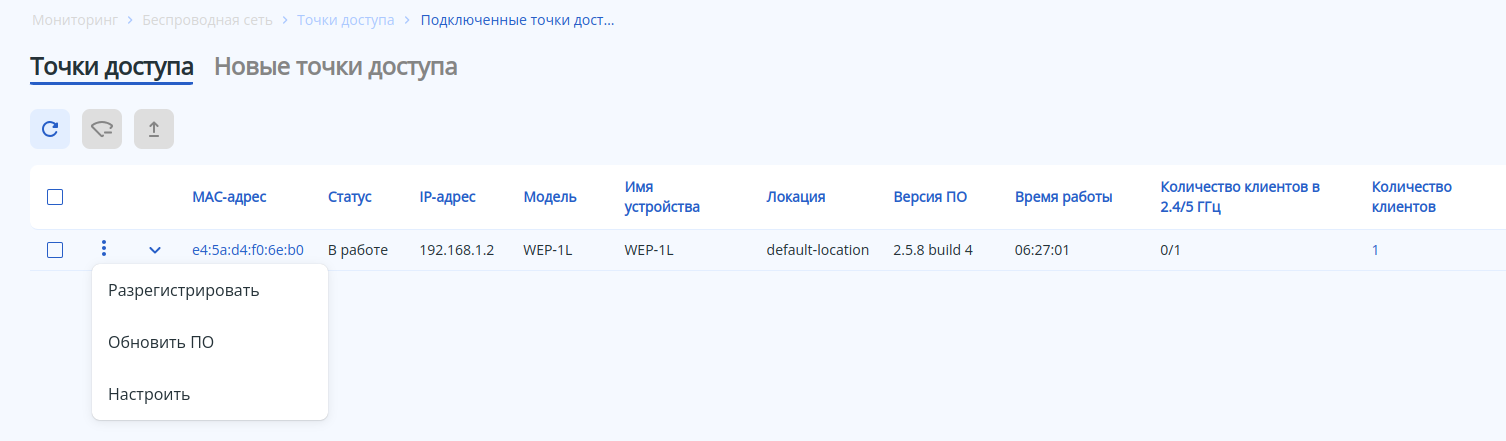The image size is (1506, 441).
Task: Choose Разрегистрировать from the context menu
Action: [x=184, y=291]
